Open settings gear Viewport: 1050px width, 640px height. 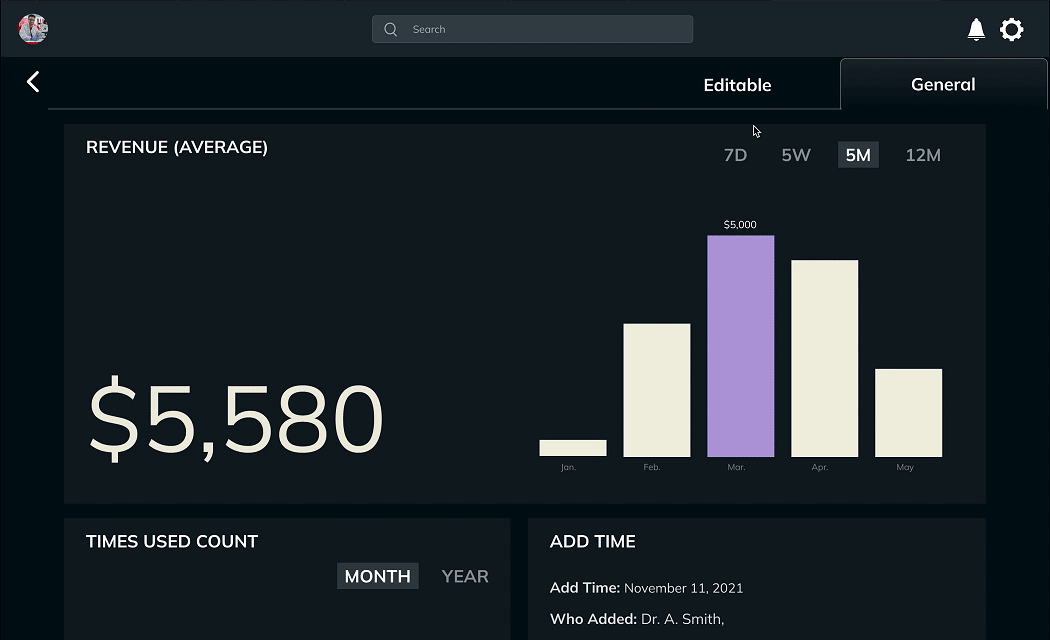pos(1011,29)
